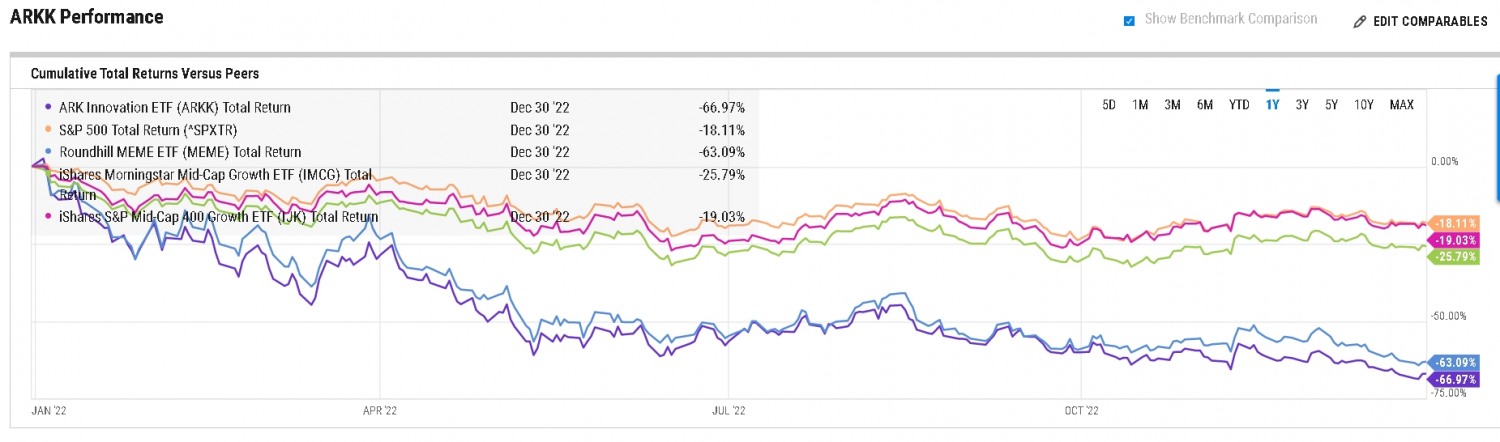Click the orange S&P 500 legend dot

50,130
